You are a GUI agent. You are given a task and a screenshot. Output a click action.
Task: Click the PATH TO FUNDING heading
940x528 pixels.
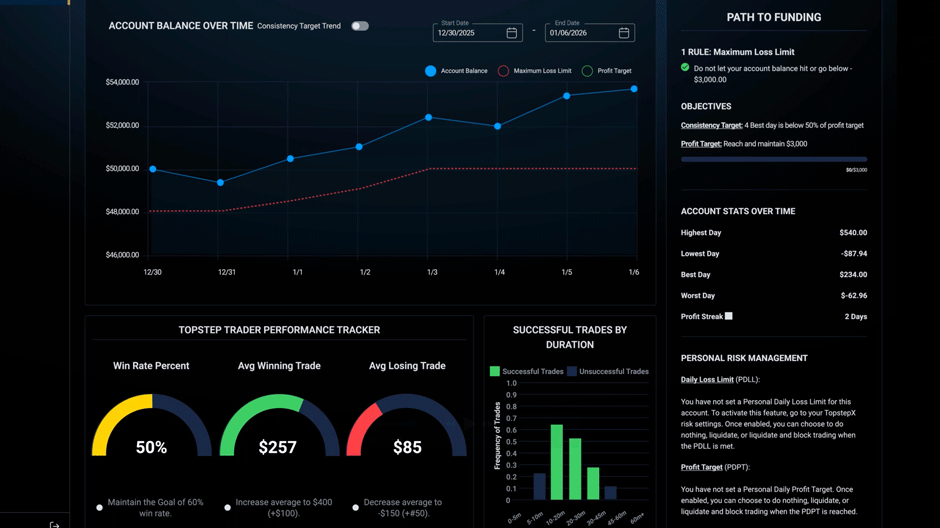pyautogui.click(x=774, y=17)
